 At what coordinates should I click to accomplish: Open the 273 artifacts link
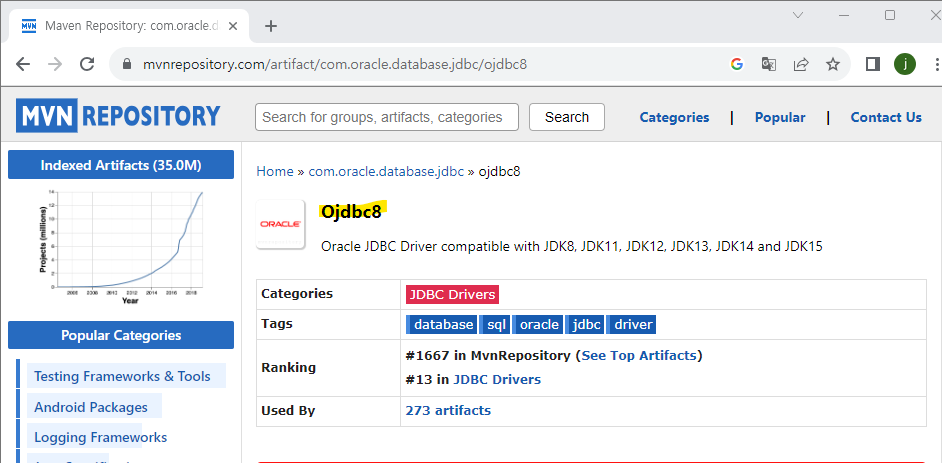tap(448, 411)
